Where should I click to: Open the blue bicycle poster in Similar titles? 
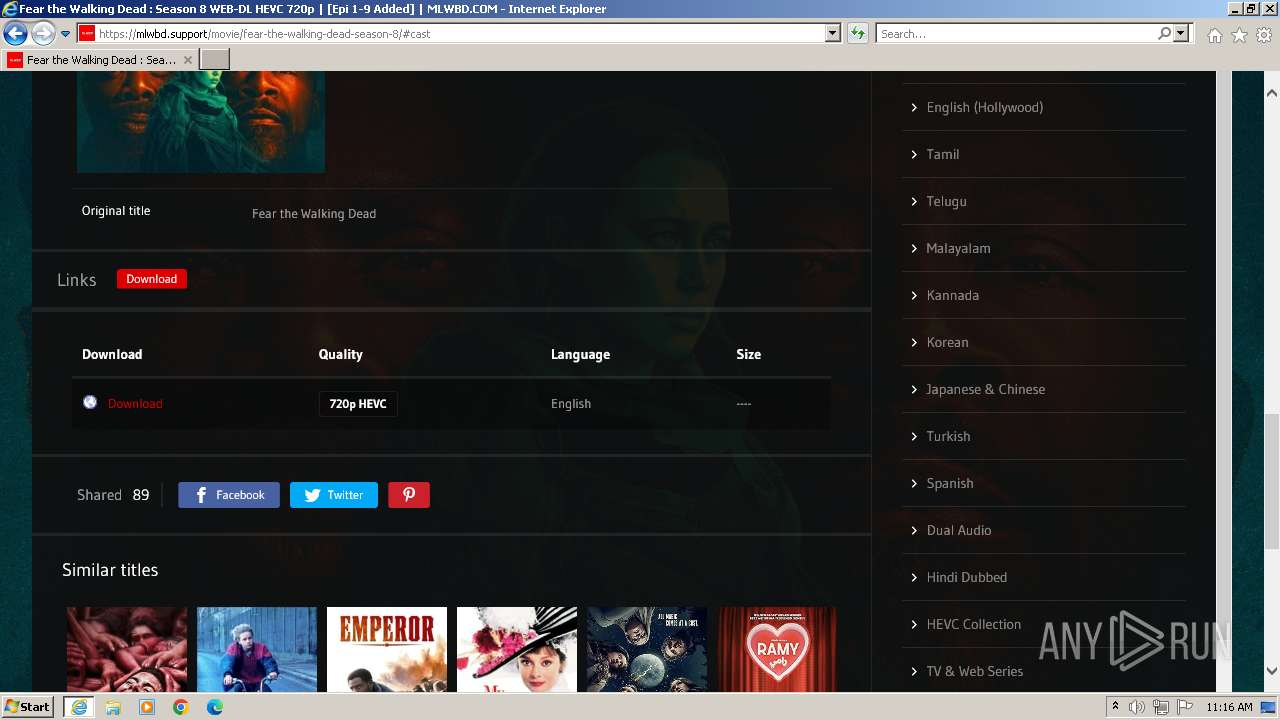tap(257, 649)
